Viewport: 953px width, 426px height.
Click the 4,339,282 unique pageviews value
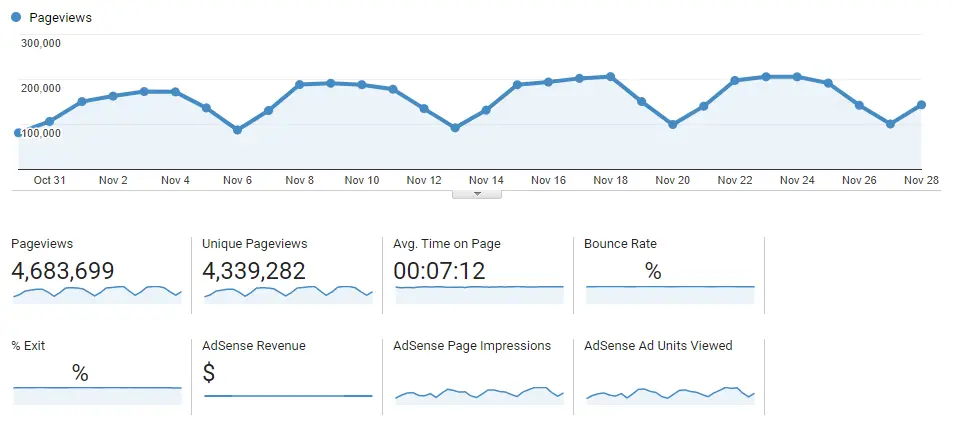point(254,271)
